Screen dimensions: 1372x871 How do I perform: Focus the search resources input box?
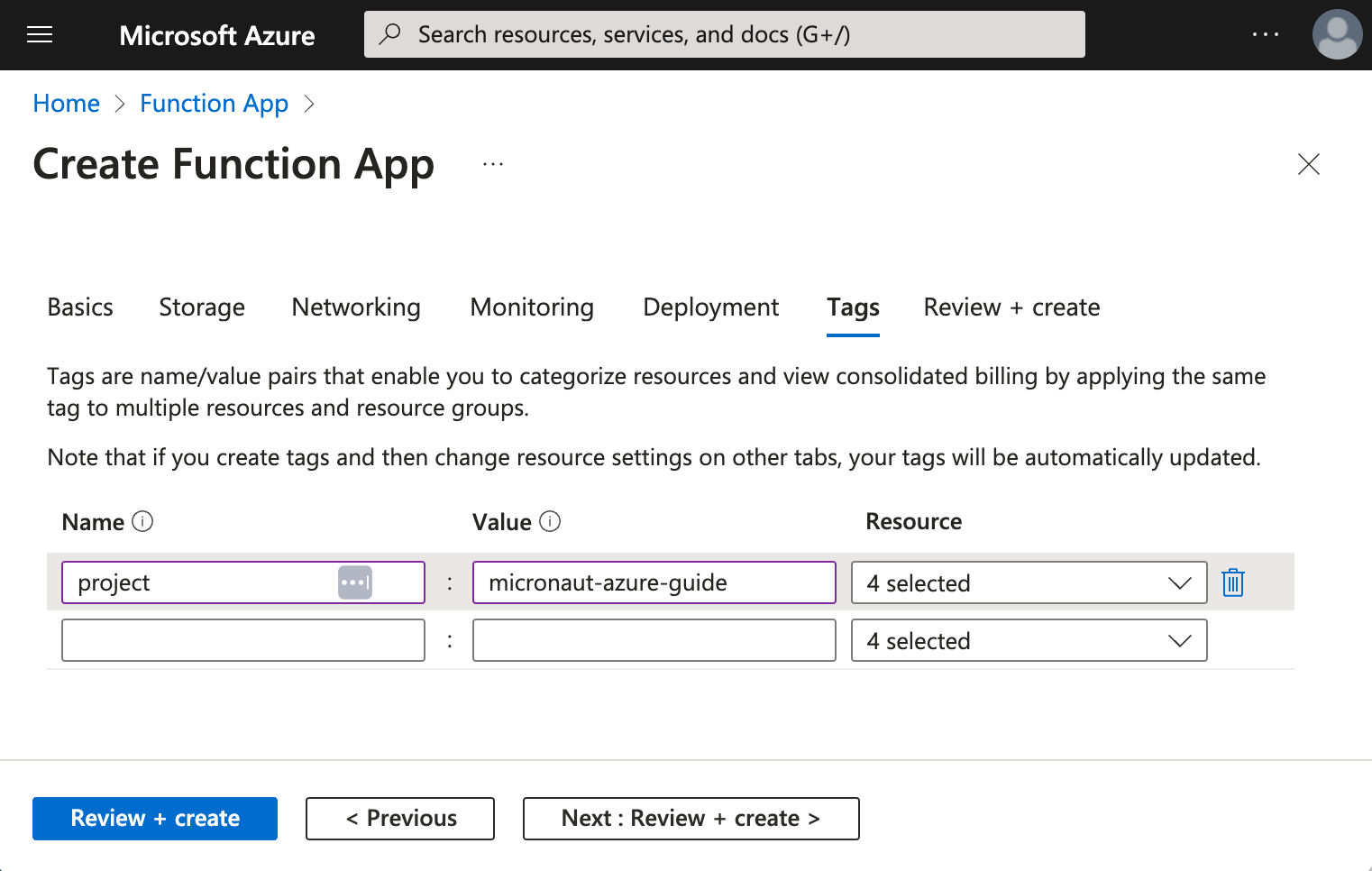(725, 34)
